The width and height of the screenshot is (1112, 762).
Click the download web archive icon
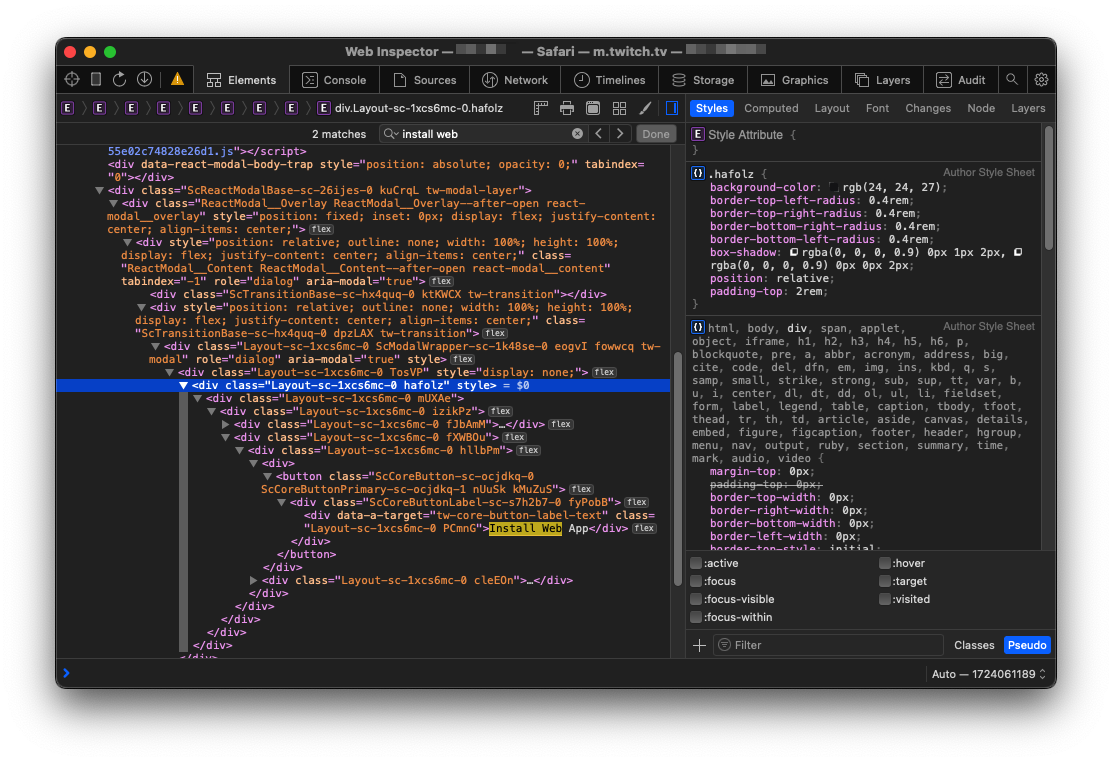coord(144,79)
